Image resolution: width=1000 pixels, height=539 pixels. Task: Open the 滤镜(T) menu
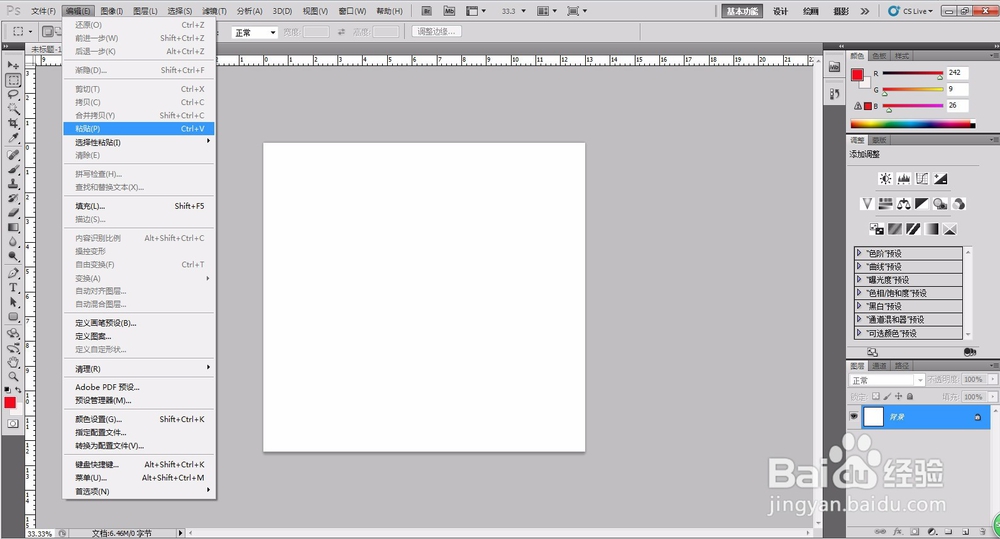pyautogui.click(x=214, y=11)
